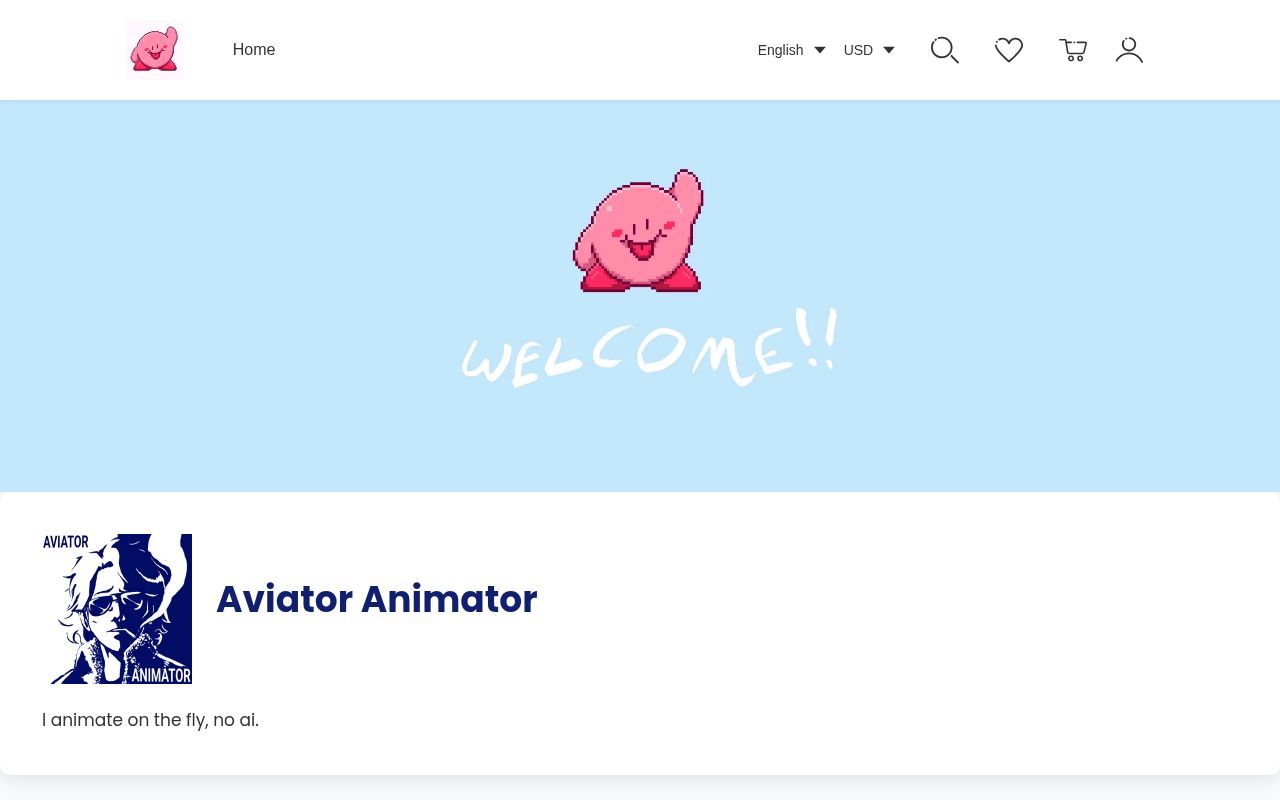Open the USD currency dropdown
Screen dimensions: 1280x800
(x=869, y=50)
